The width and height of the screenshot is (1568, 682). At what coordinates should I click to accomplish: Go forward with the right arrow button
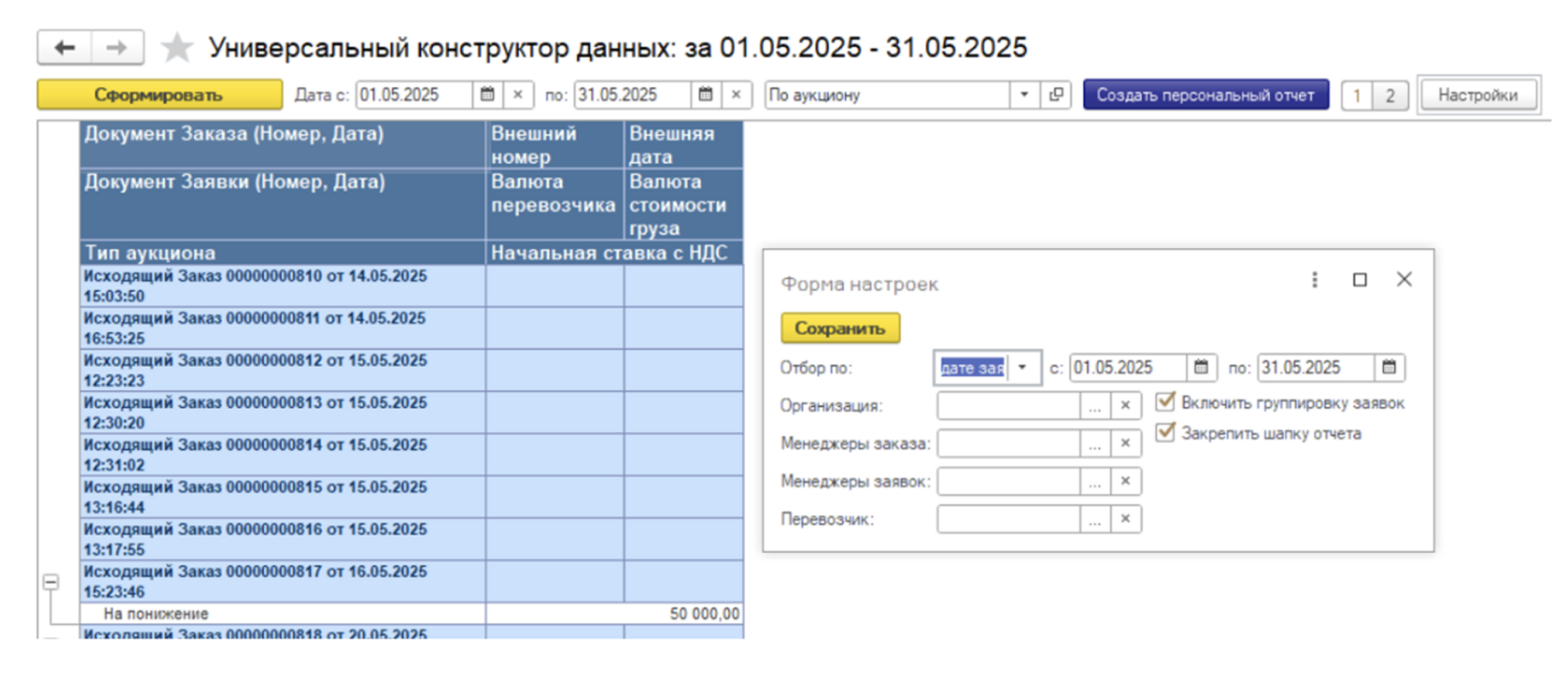[118, 48]
